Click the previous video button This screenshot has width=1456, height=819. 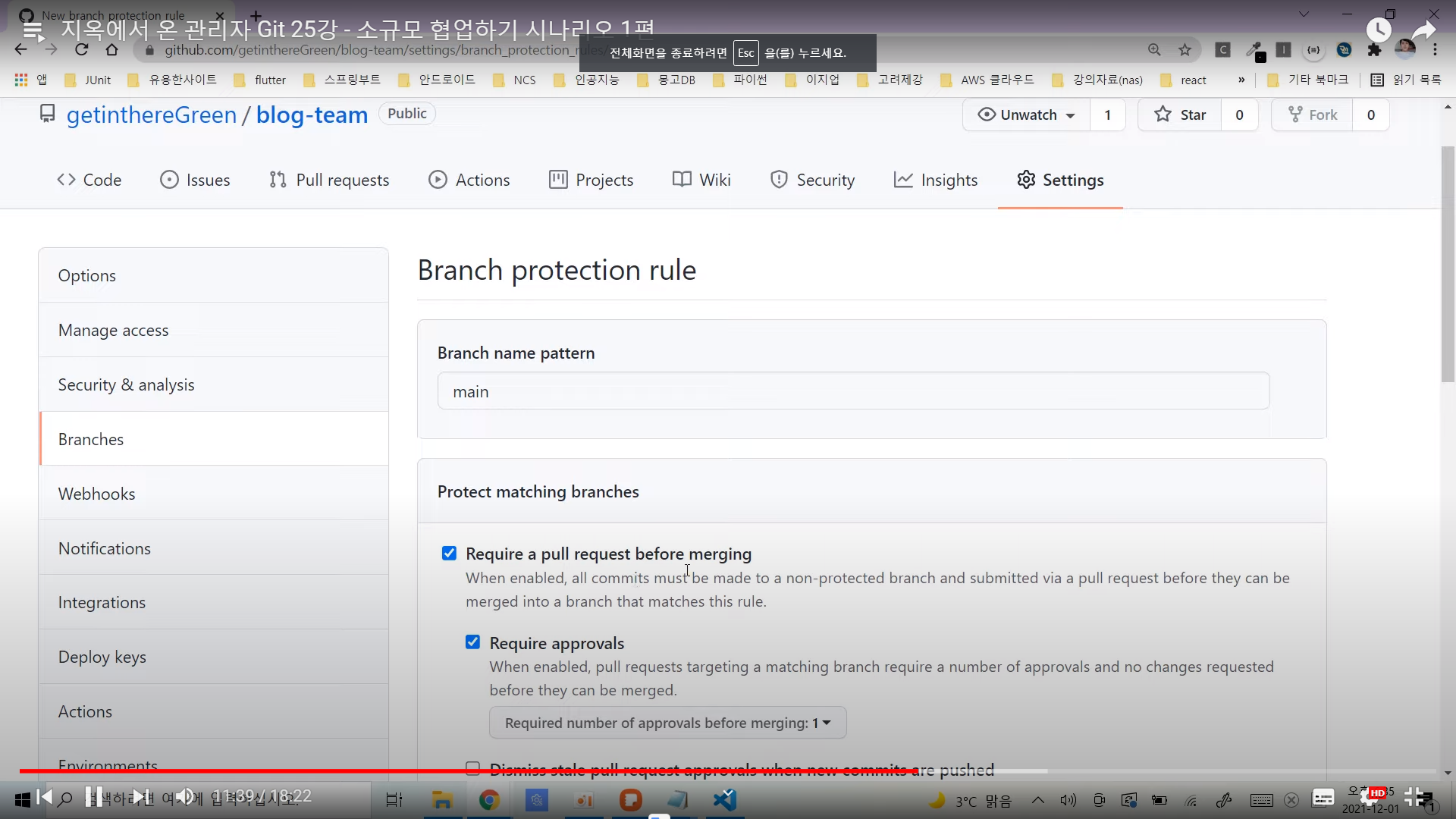tap(45, 796)
